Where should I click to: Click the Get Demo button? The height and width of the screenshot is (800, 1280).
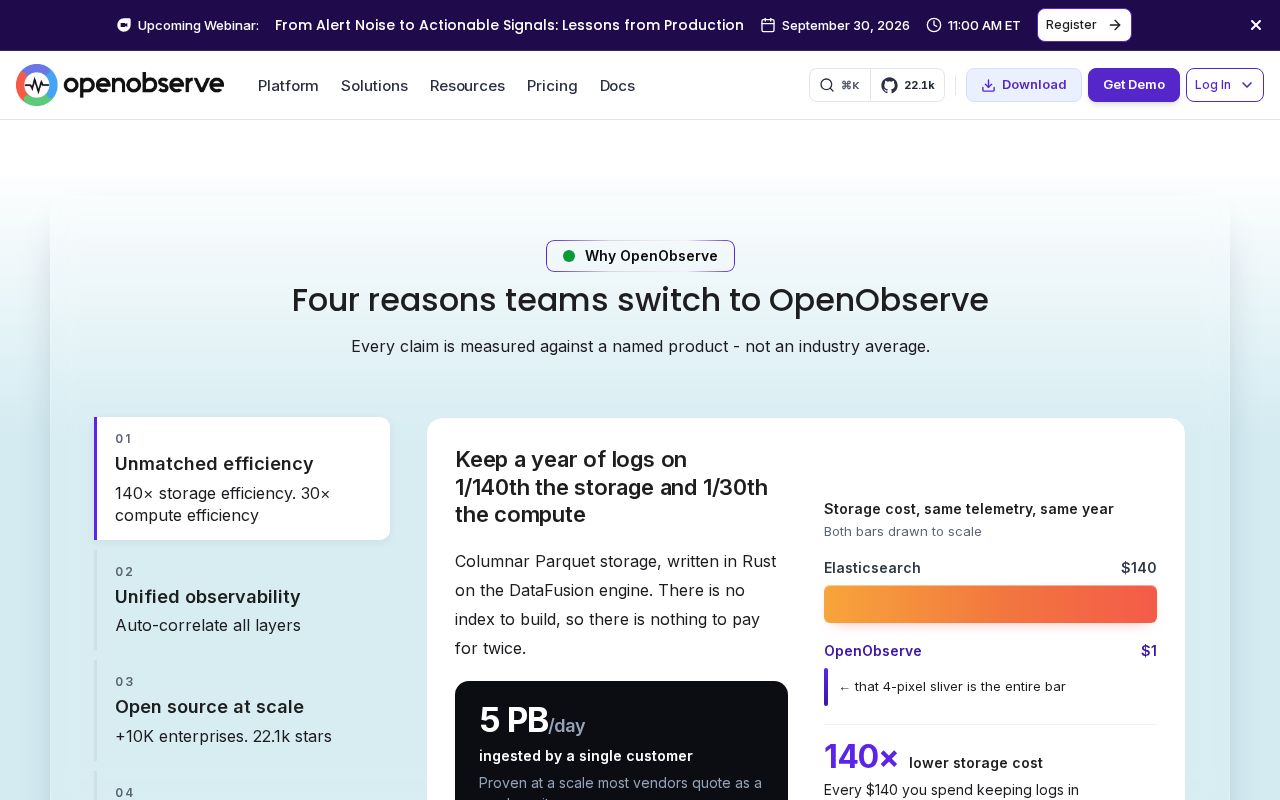(x=1134, y=85)
